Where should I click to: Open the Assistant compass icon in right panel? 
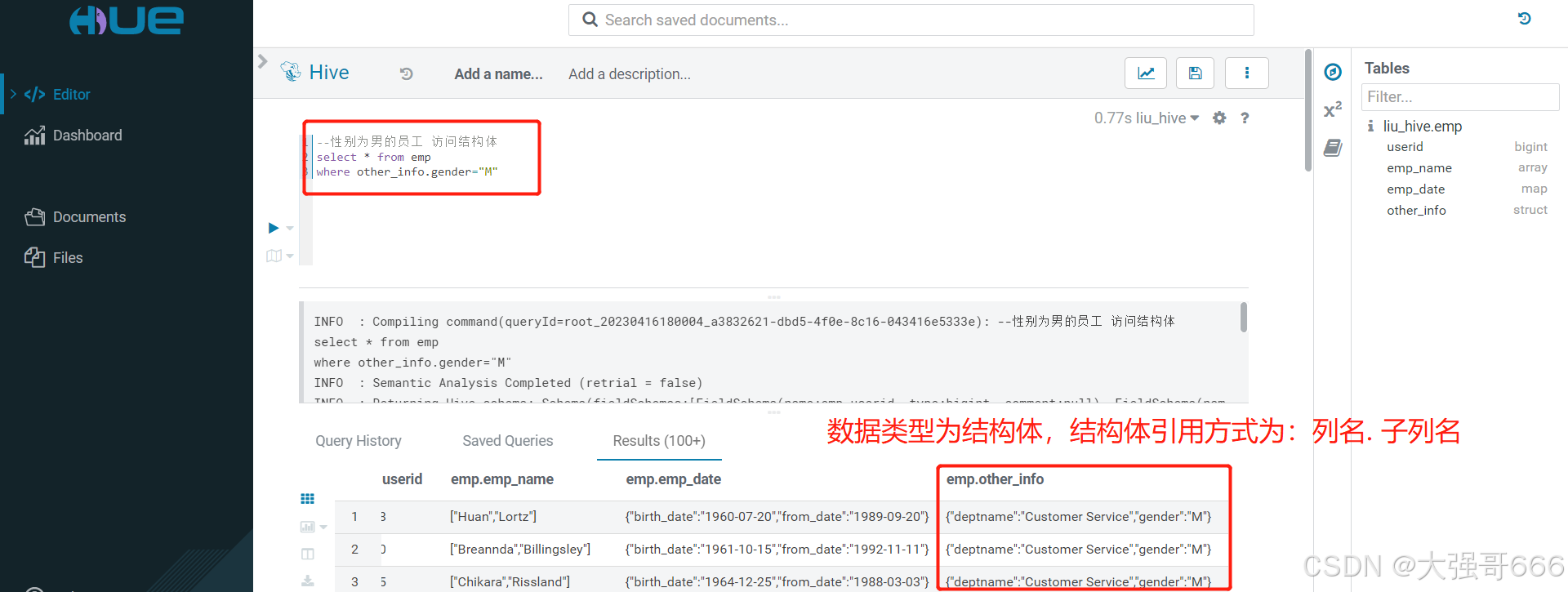(1333, 72)
